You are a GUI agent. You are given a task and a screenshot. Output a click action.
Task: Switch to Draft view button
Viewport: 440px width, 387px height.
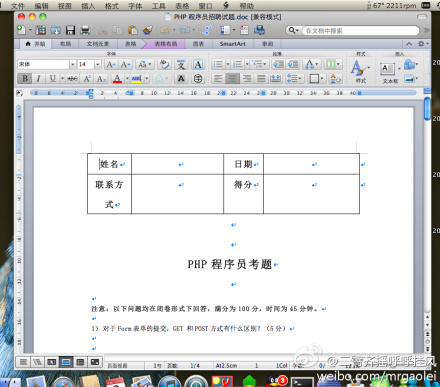click(23, 362)
